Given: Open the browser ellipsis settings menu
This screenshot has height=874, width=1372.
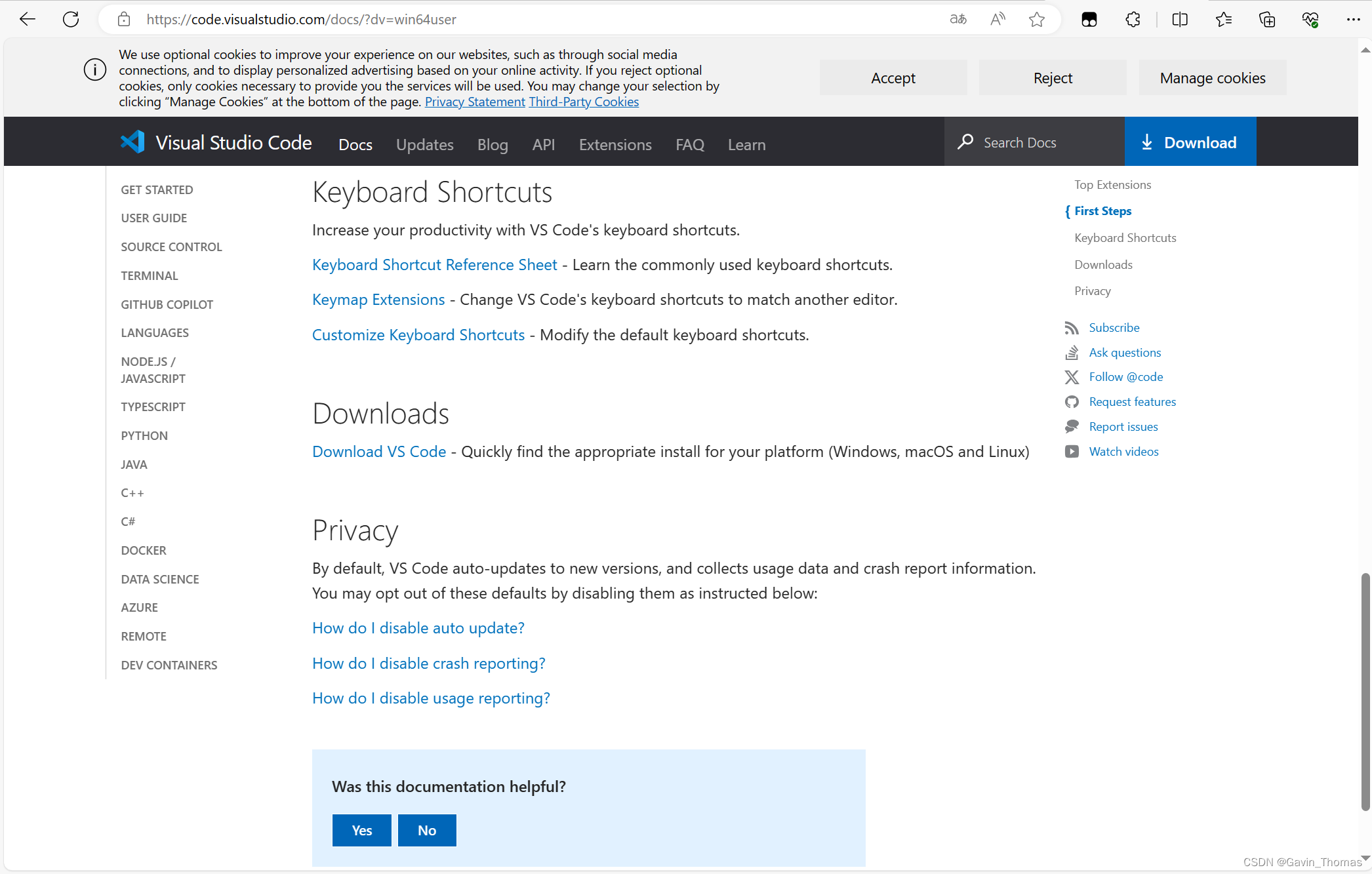Looking at the screenshot, I should pyautogui.click(x=1354, y=19).
